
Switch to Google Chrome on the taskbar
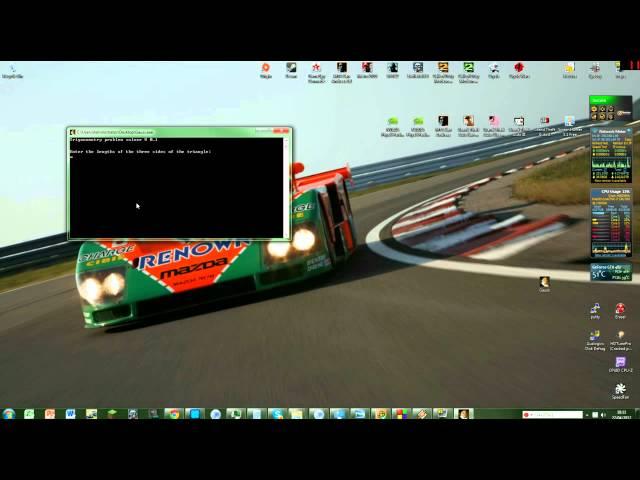174,414
